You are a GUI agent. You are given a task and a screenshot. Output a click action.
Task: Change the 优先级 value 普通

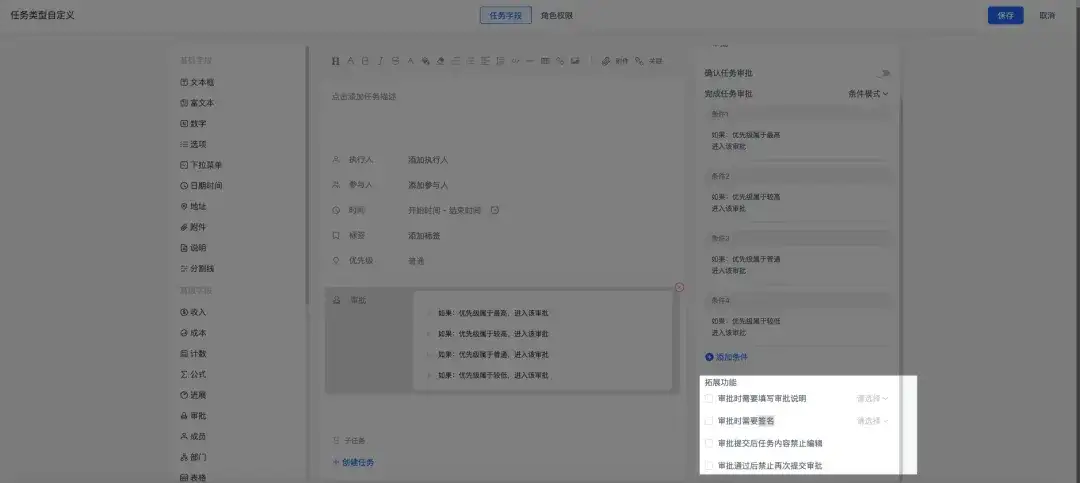point(416,261)
